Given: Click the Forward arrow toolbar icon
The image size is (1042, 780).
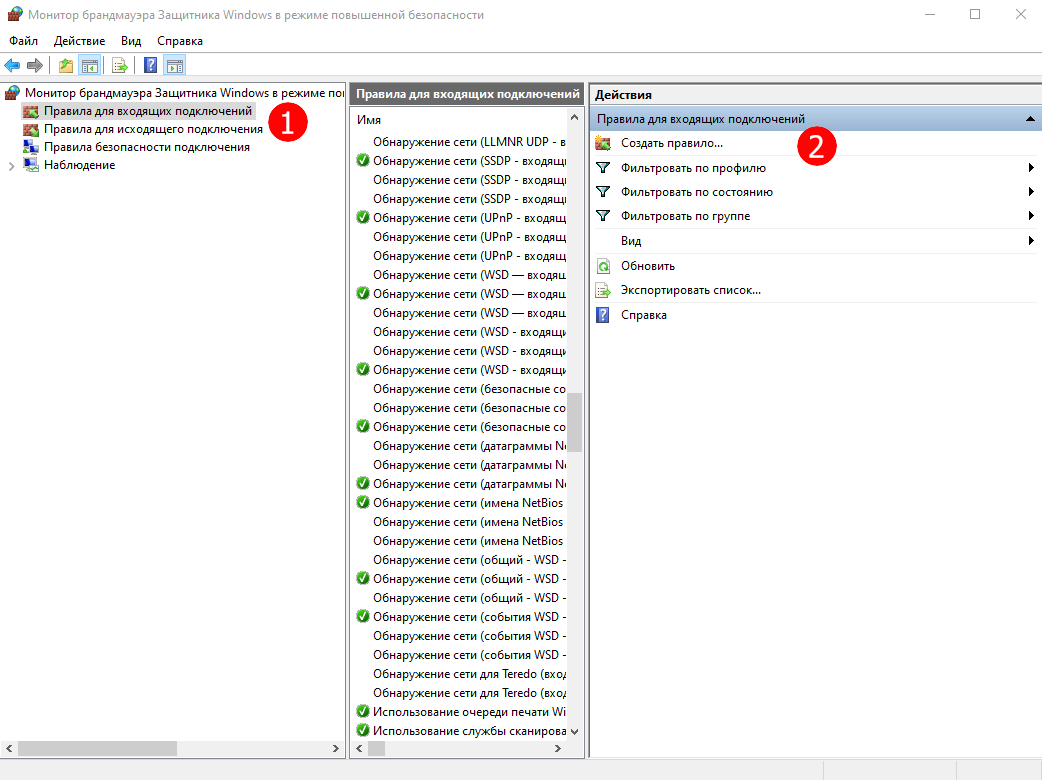Looking at the screenshot, I should point(35,65).
